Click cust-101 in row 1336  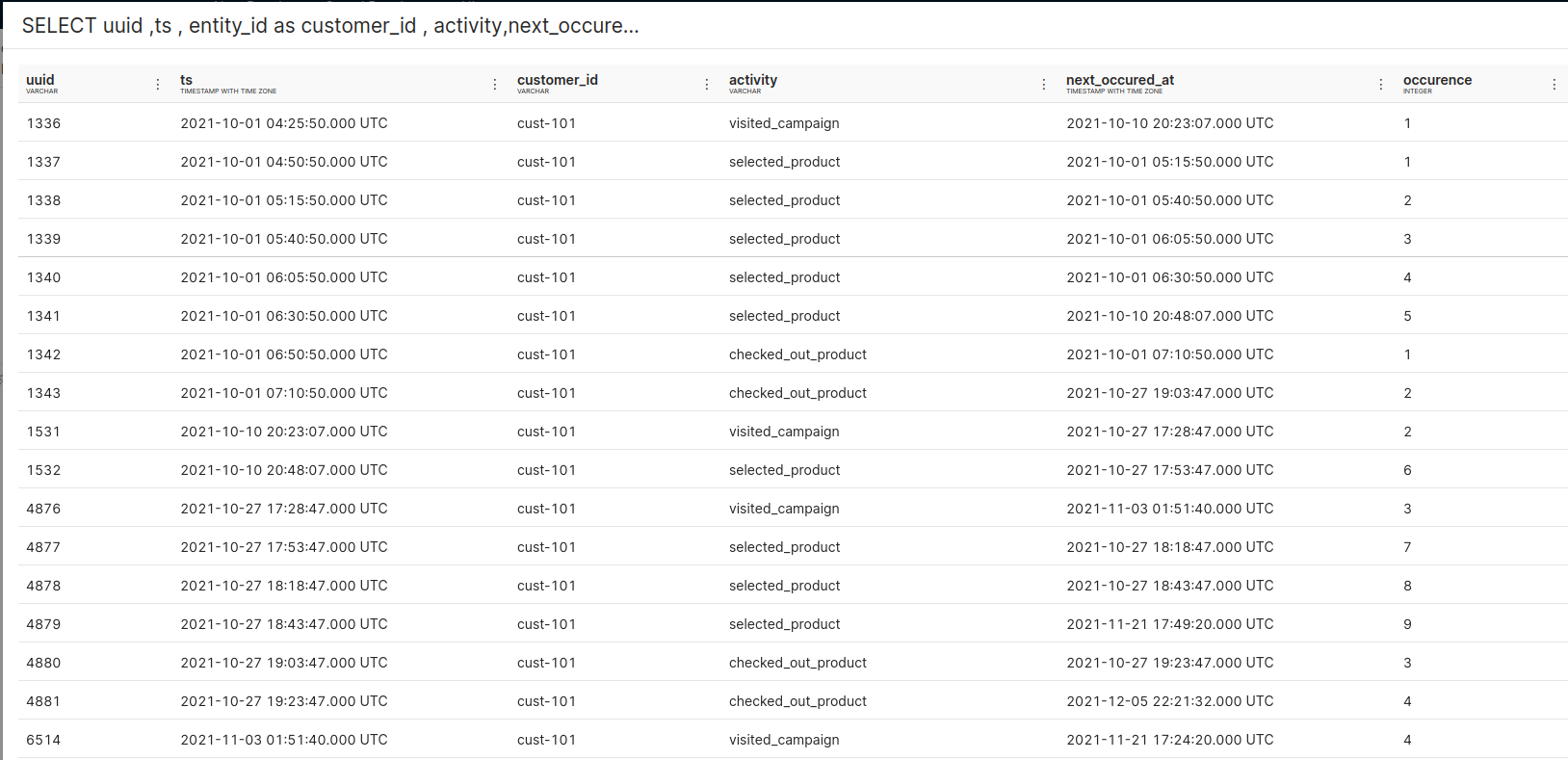(x=546, y=123)
